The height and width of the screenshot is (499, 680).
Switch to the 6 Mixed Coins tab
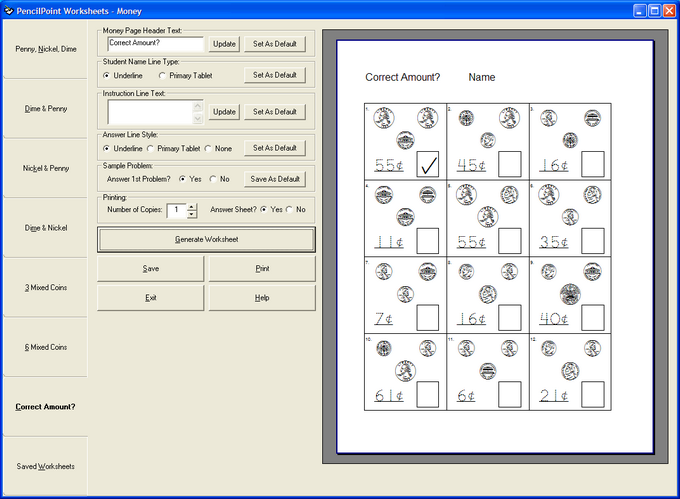pos(46,347)
